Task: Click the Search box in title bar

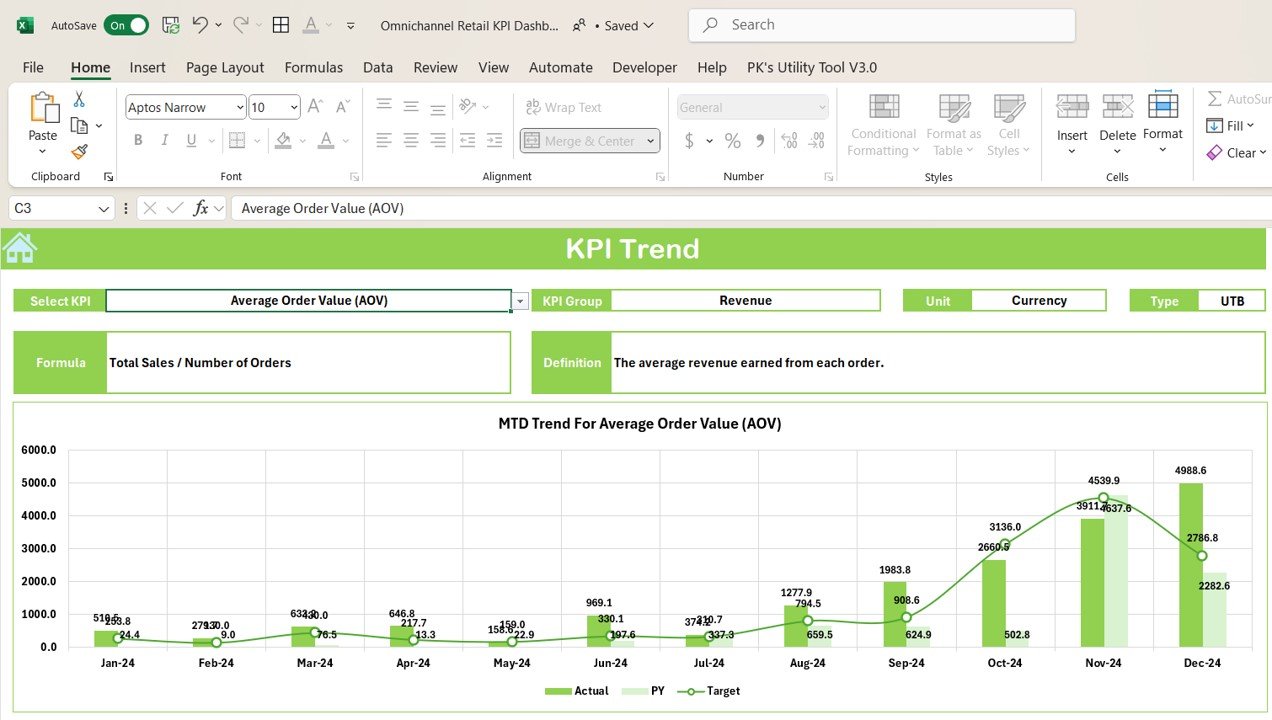Action: 882,25
